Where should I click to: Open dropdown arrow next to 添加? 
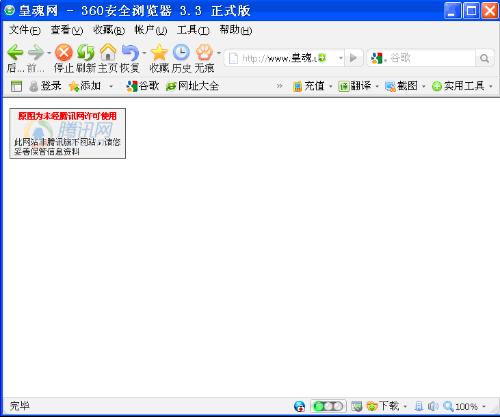click(111, 86)
